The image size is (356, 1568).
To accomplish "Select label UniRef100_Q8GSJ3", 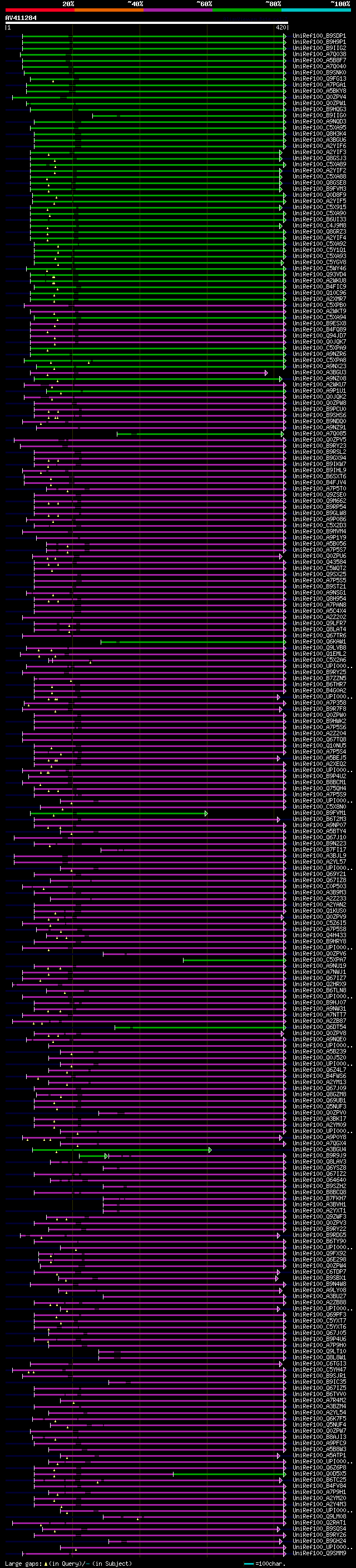I will (x=319, y=159).
